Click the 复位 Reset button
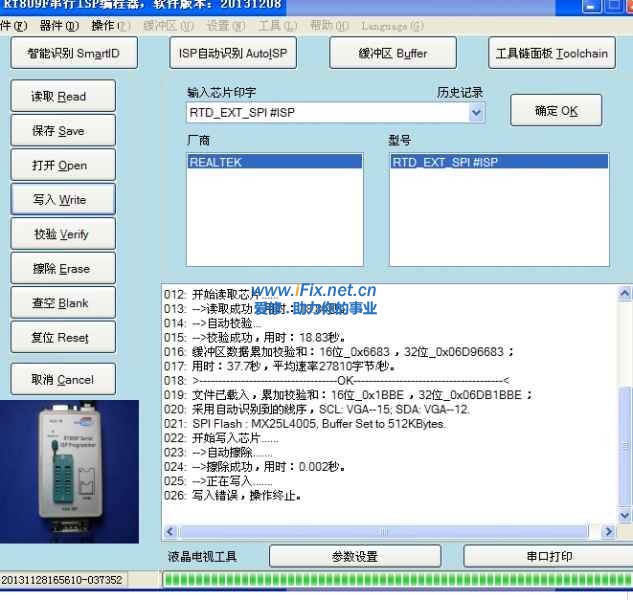Viewport: 633px width, 600px height. coord(63,337)
